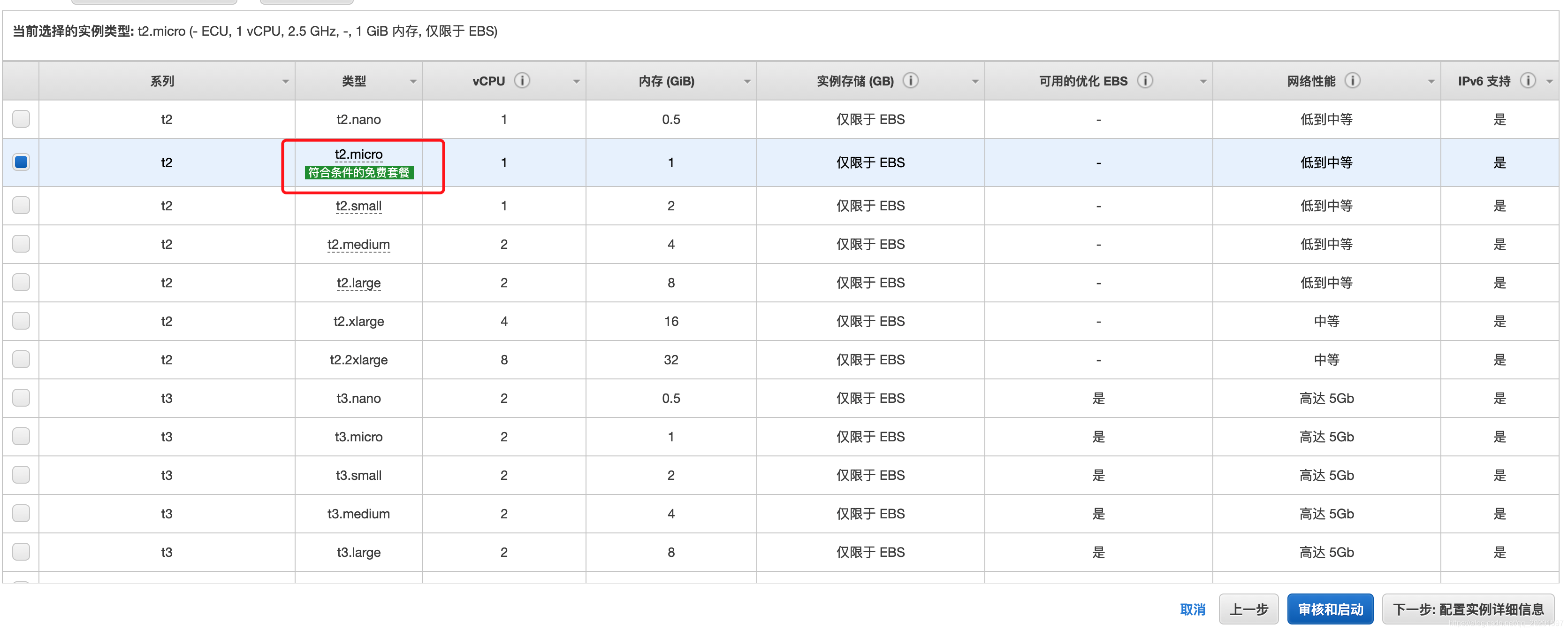Open the 类型 column dropdown arrow
Viewport: 1568px width, 632px height.
(x=413, y=82)
